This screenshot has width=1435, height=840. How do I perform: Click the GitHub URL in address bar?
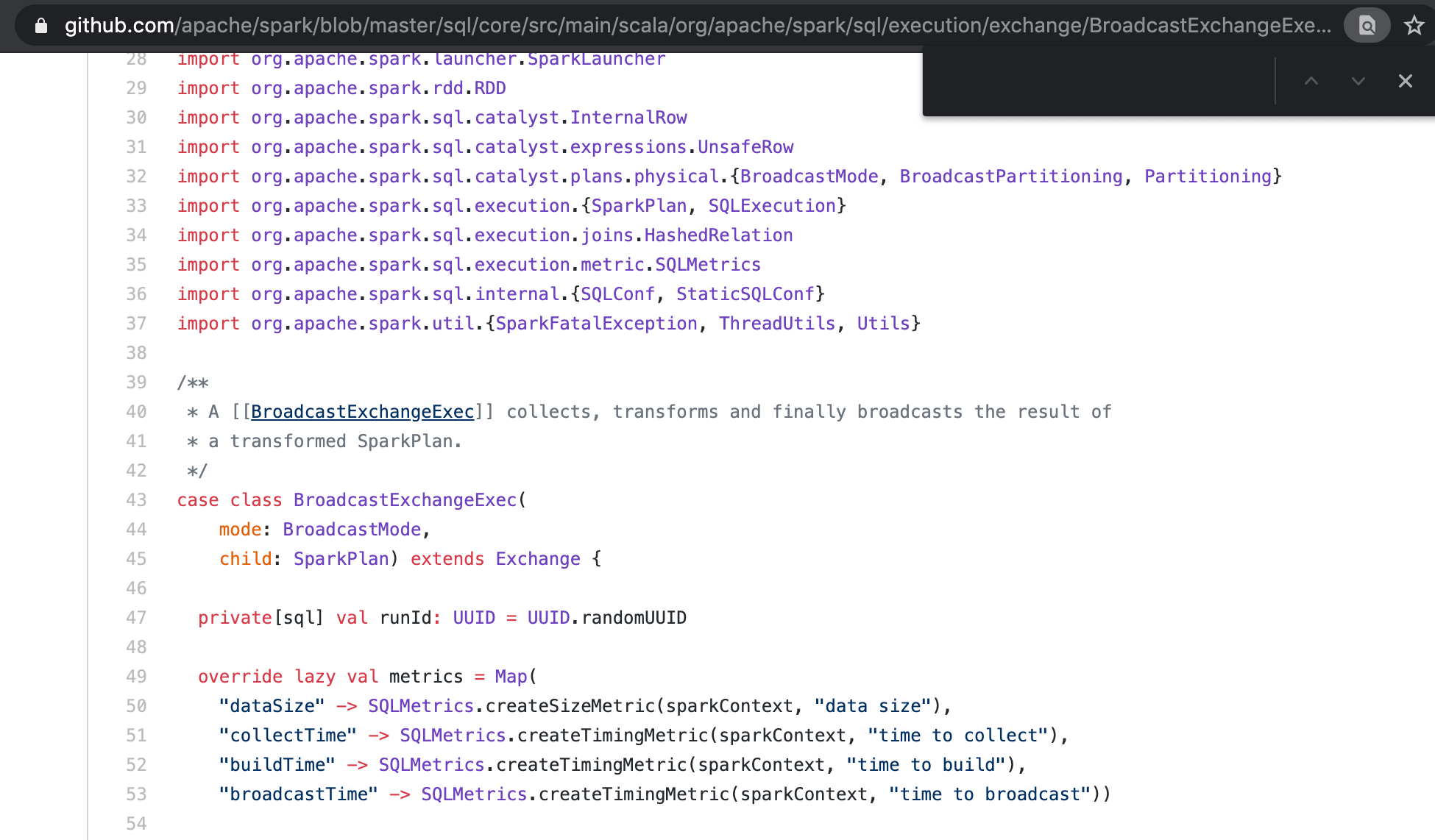pos(698,26)
